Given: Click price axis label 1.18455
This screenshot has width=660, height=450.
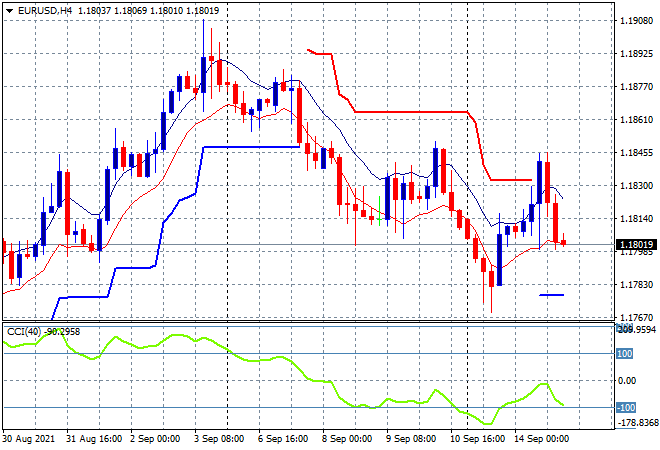Looking at the screenshot, I should coord(636,153).
